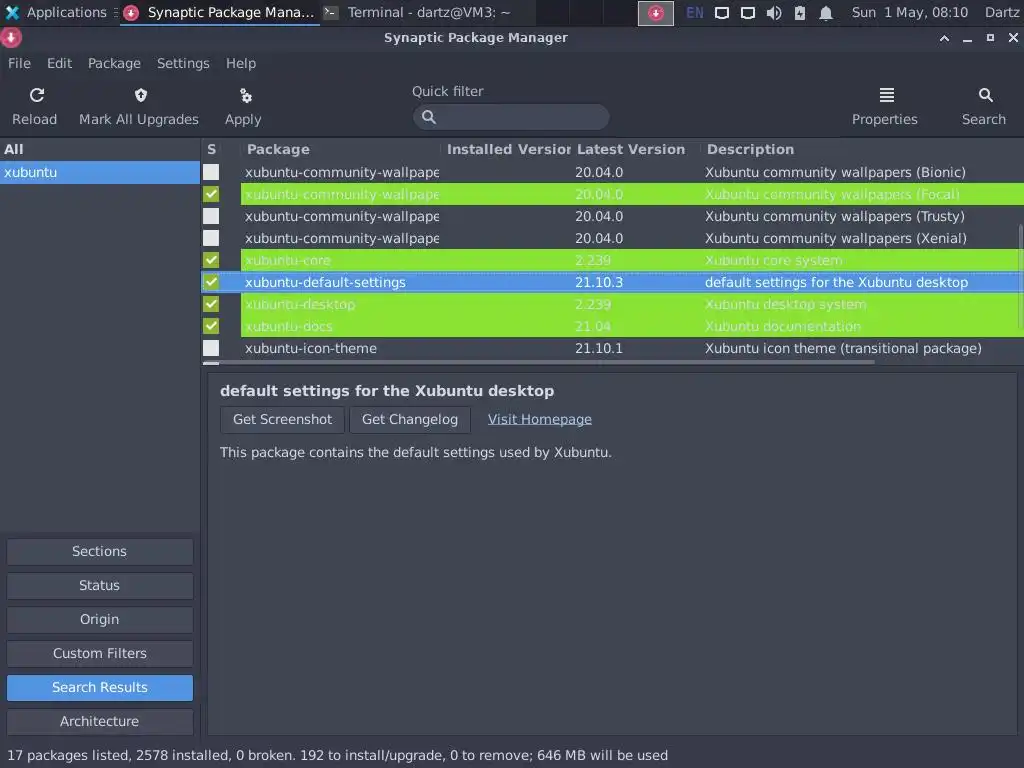The image size is (1024, 768).
Task: Open the Help menu
Action: point(241,63)
